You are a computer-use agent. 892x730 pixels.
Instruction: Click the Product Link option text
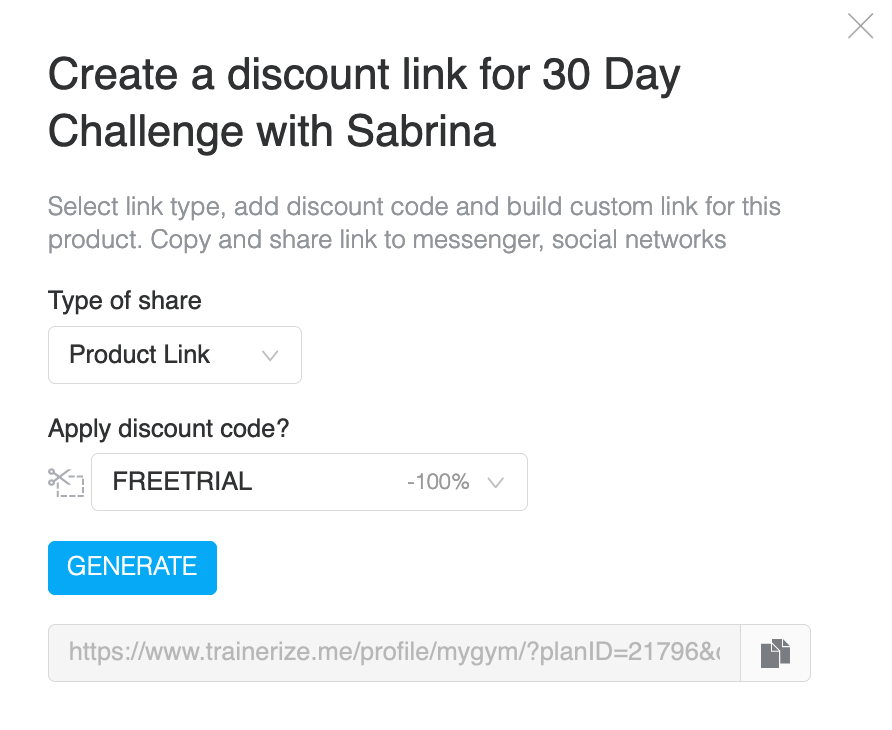140,355
